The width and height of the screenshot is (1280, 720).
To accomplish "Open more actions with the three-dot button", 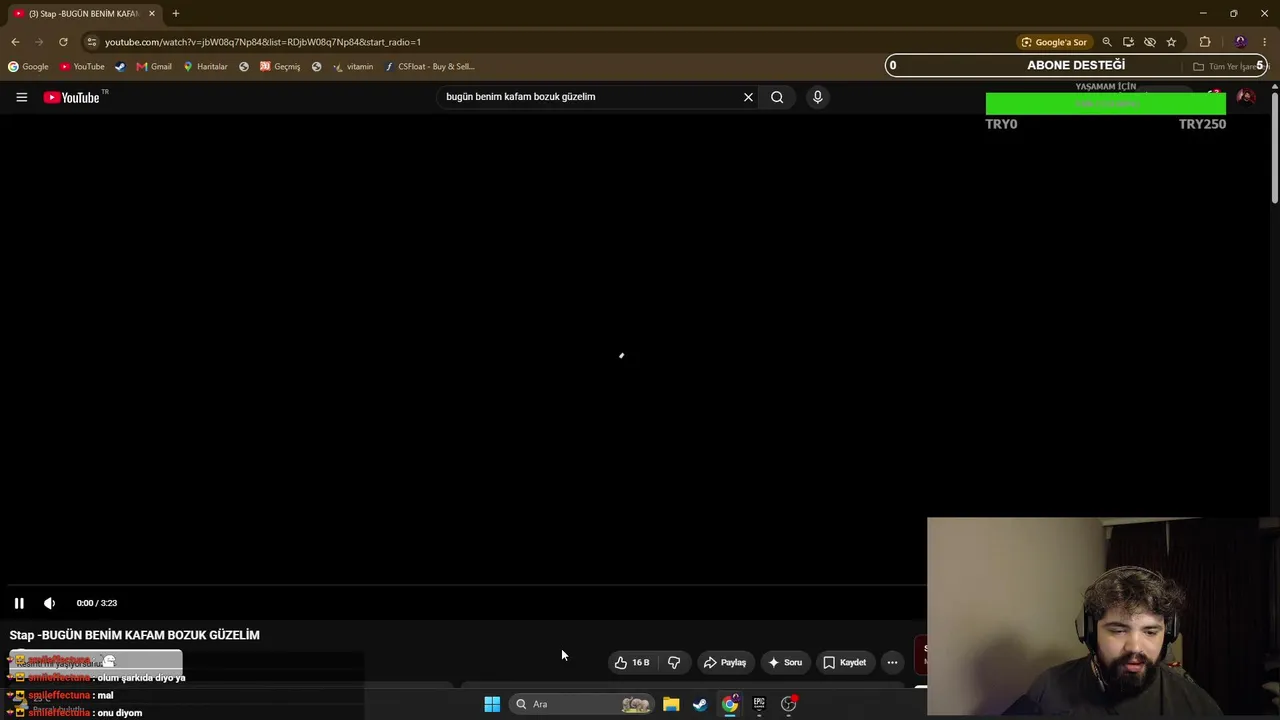I will (892, 662).
